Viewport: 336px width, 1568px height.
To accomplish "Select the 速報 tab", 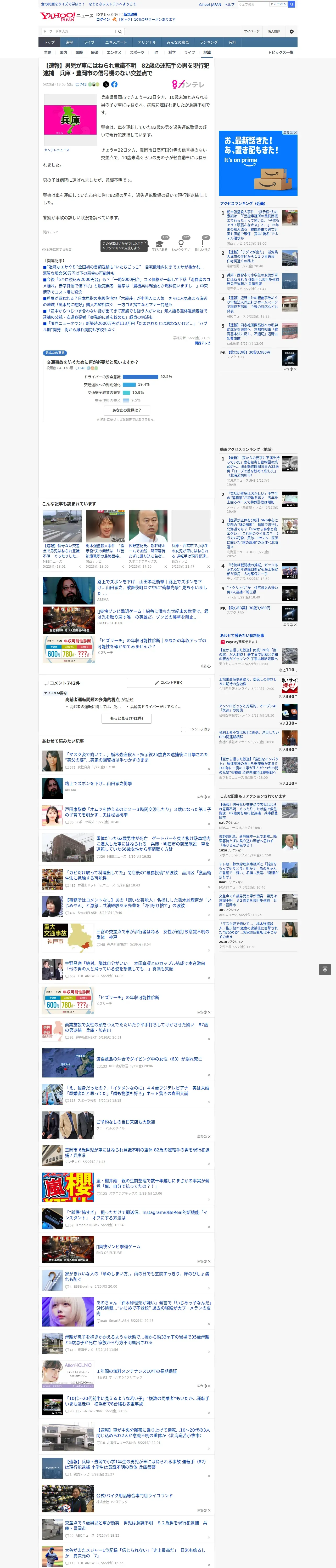I will click(69, 43).
